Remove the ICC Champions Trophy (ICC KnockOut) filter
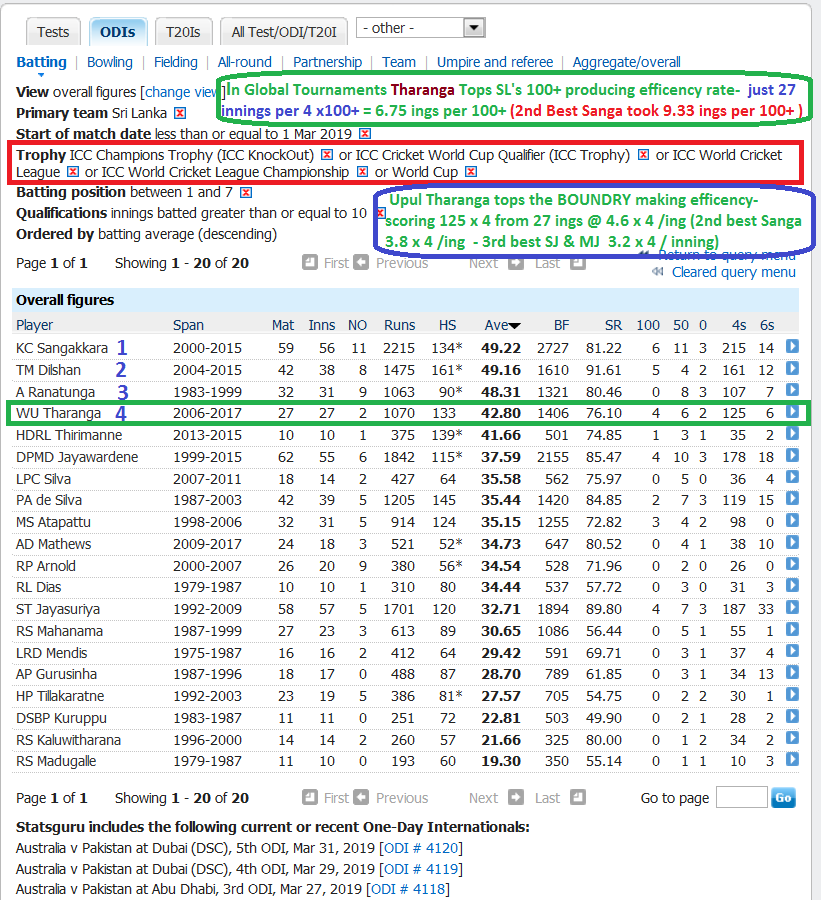 [x=327, y=155]
